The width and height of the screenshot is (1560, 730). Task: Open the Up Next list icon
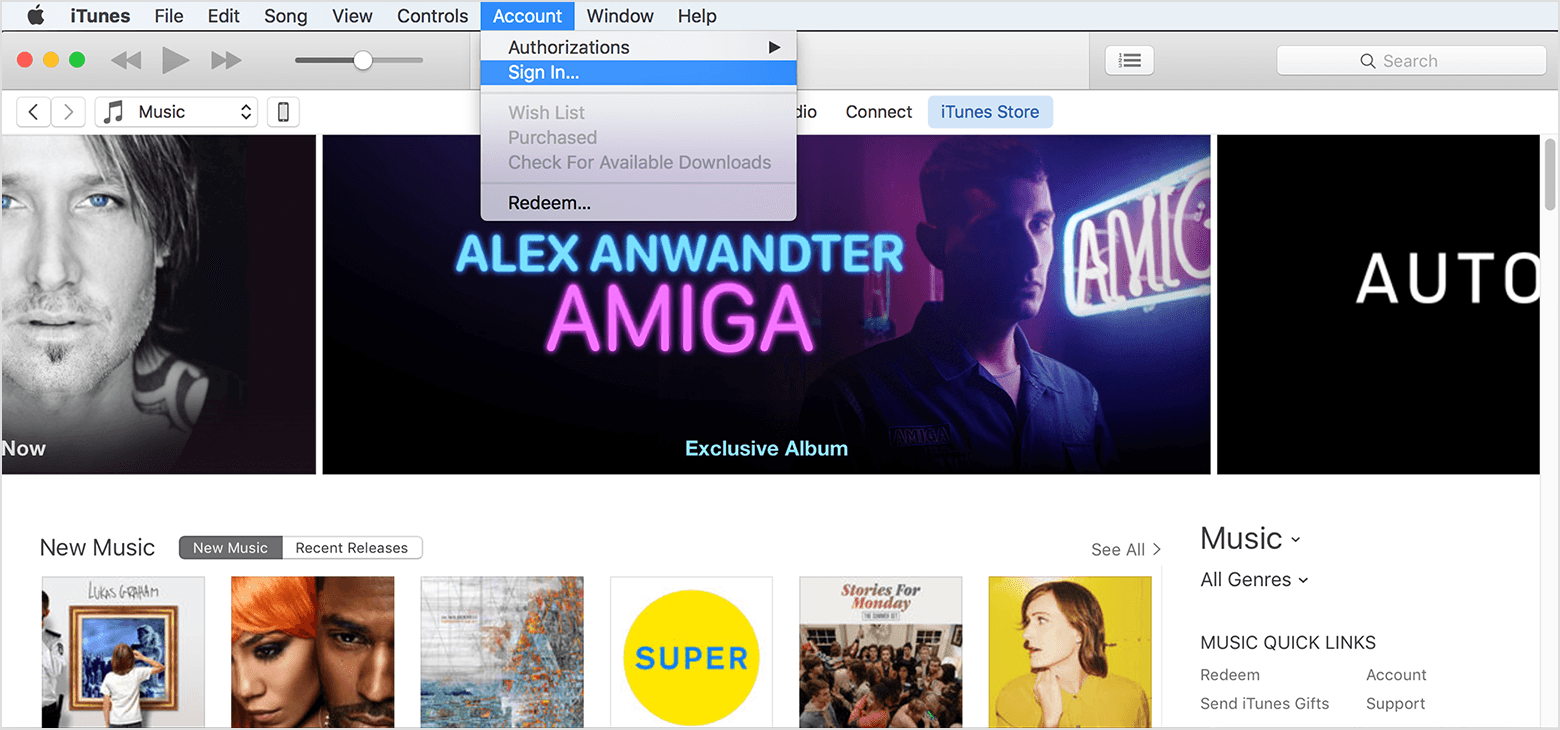point(1130,61)
